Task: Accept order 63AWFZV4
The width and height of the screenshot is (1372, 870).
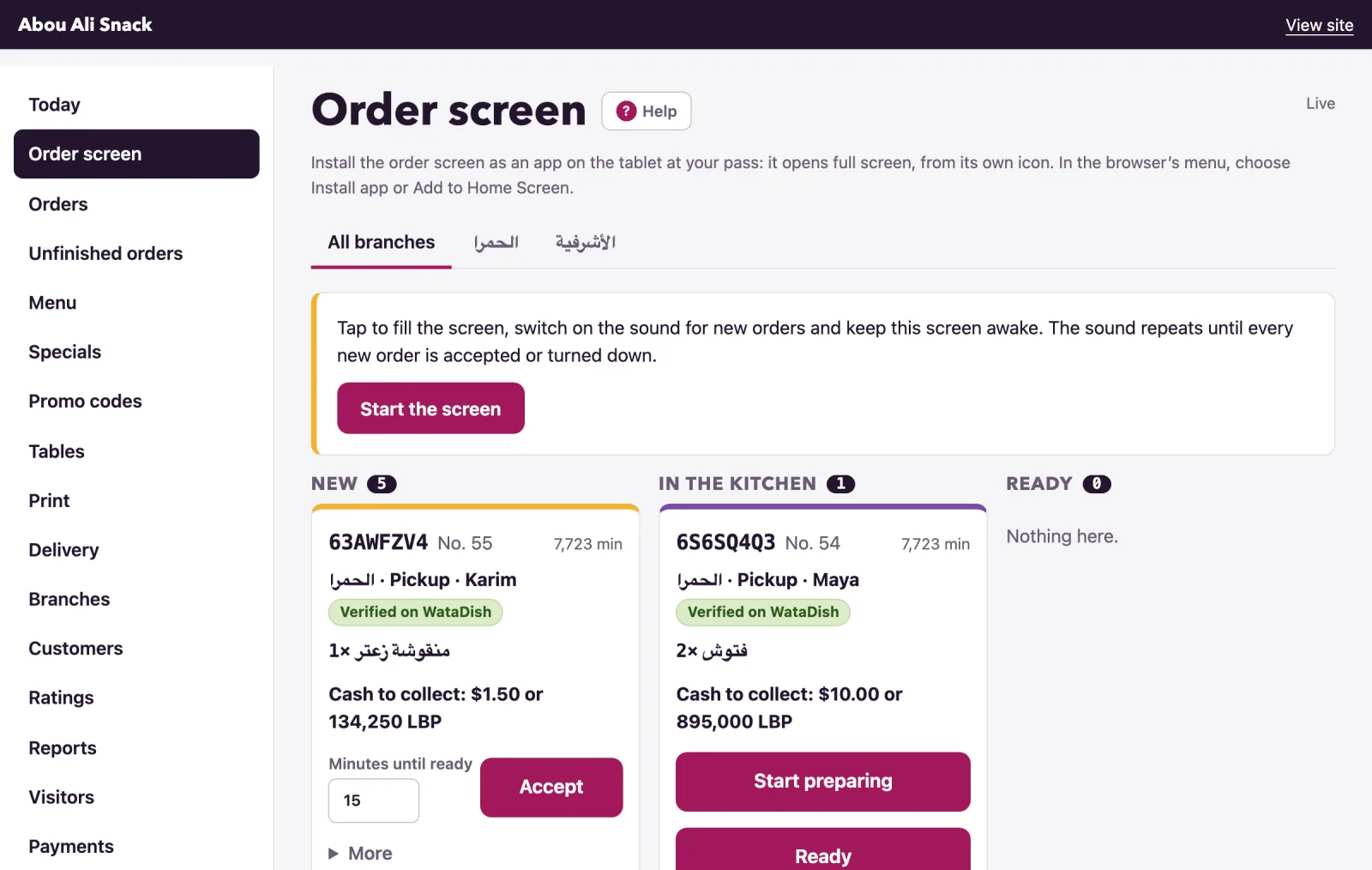Action: click(551, 787)
